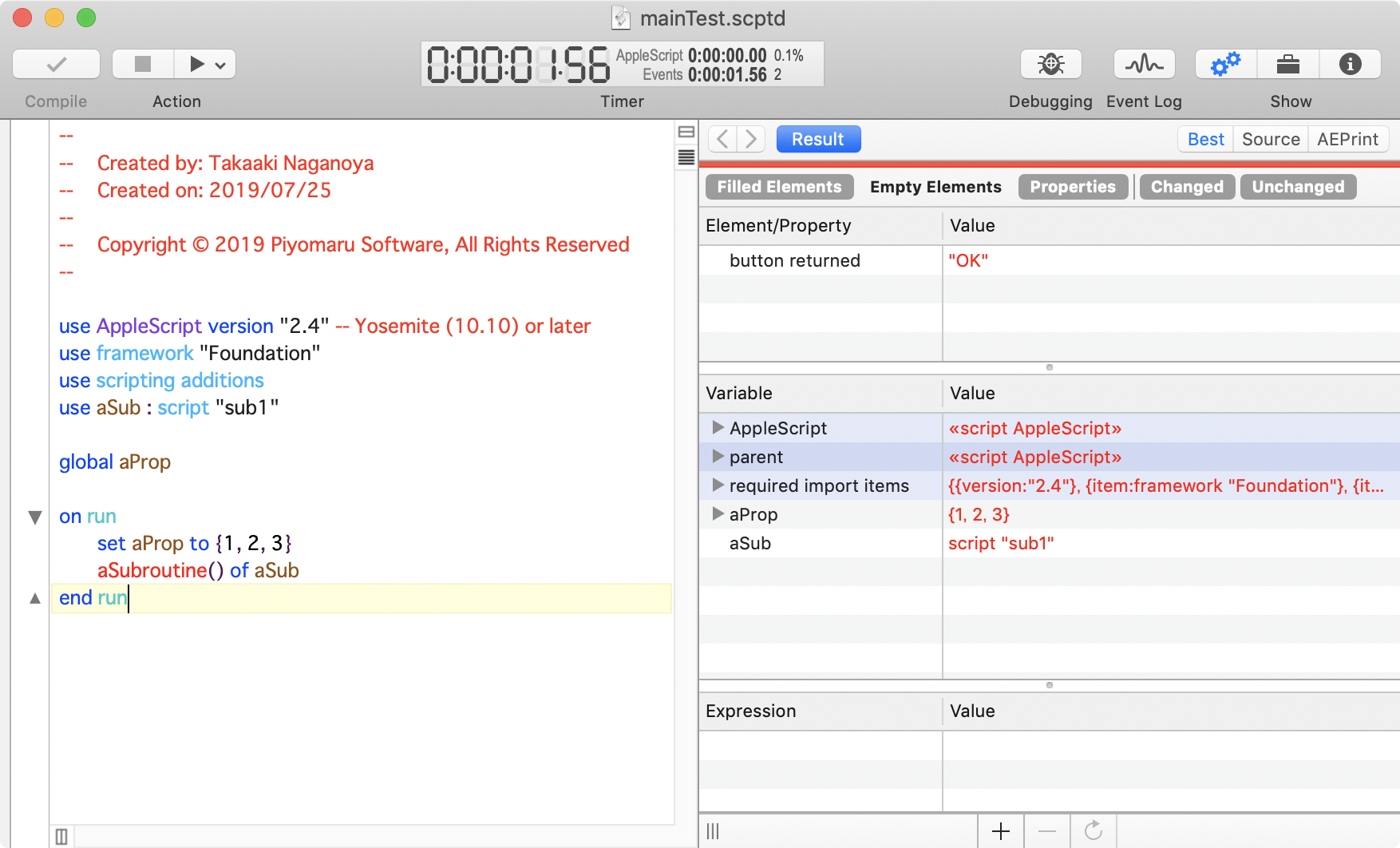Image resolution: width=1400 pixels, height=848 pixels.
Task: Enable the Changed filter
Action: [x=1186, y=186]
